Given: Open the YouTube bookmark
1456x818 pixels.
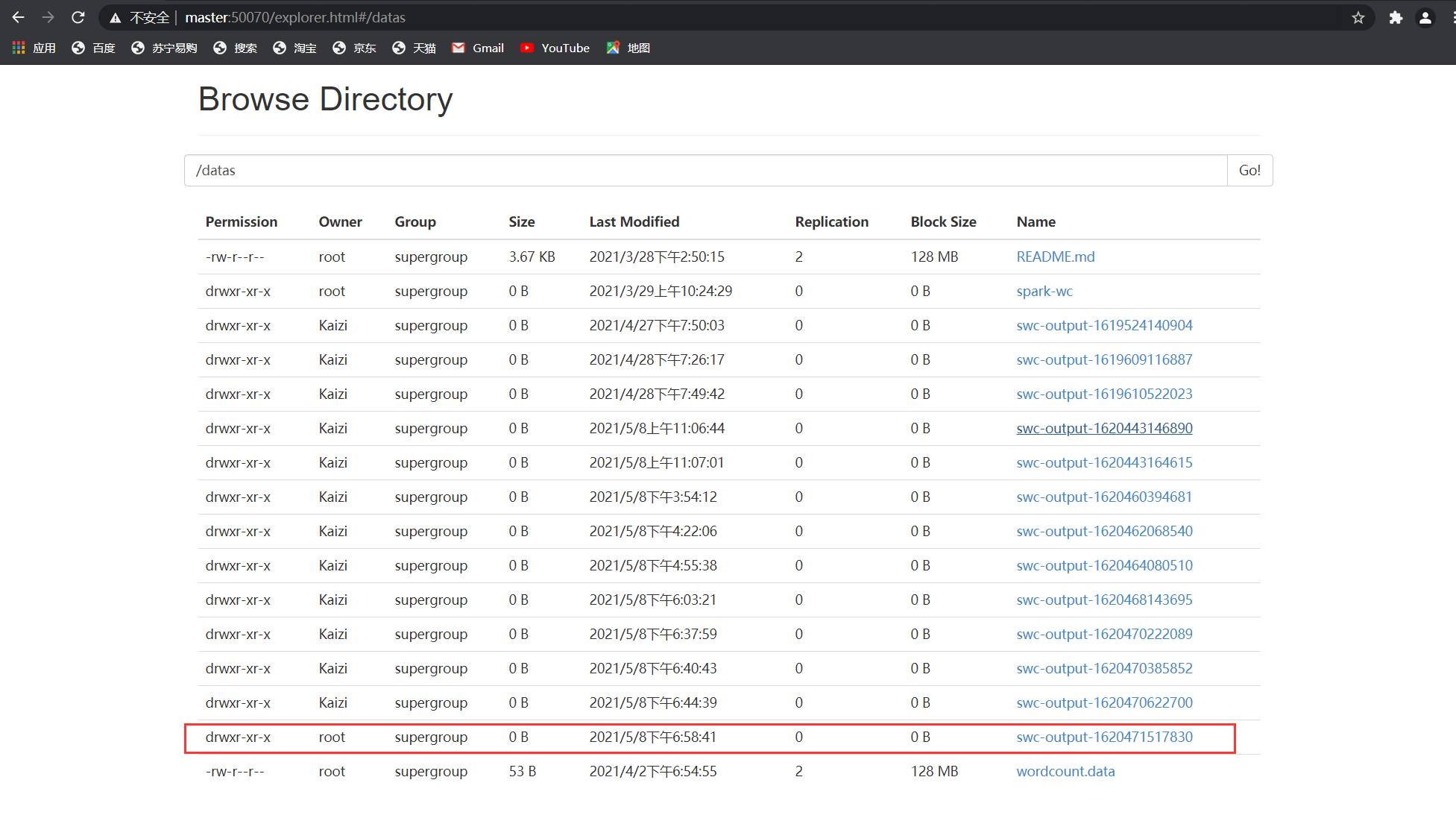Looking at the screenshot, I should (555, 48).
